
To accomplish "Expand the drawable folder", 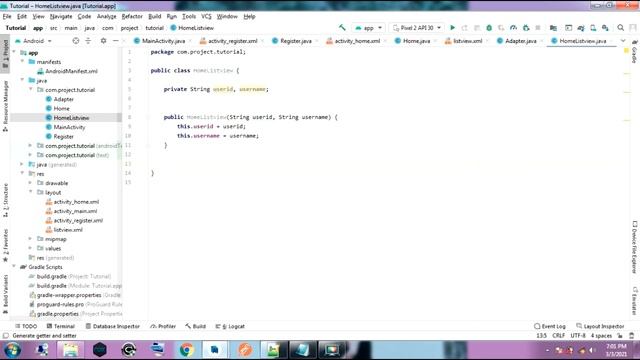I will point(30,183).
